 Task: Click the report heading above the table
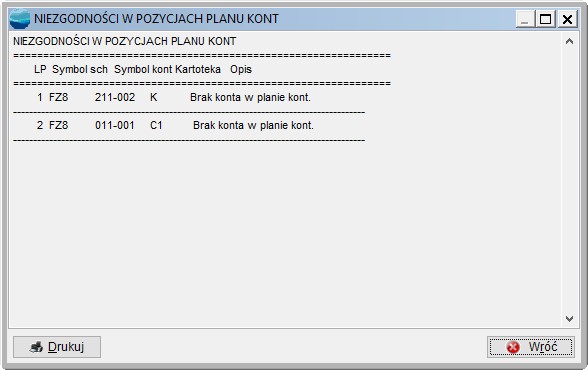pos(125,41)
